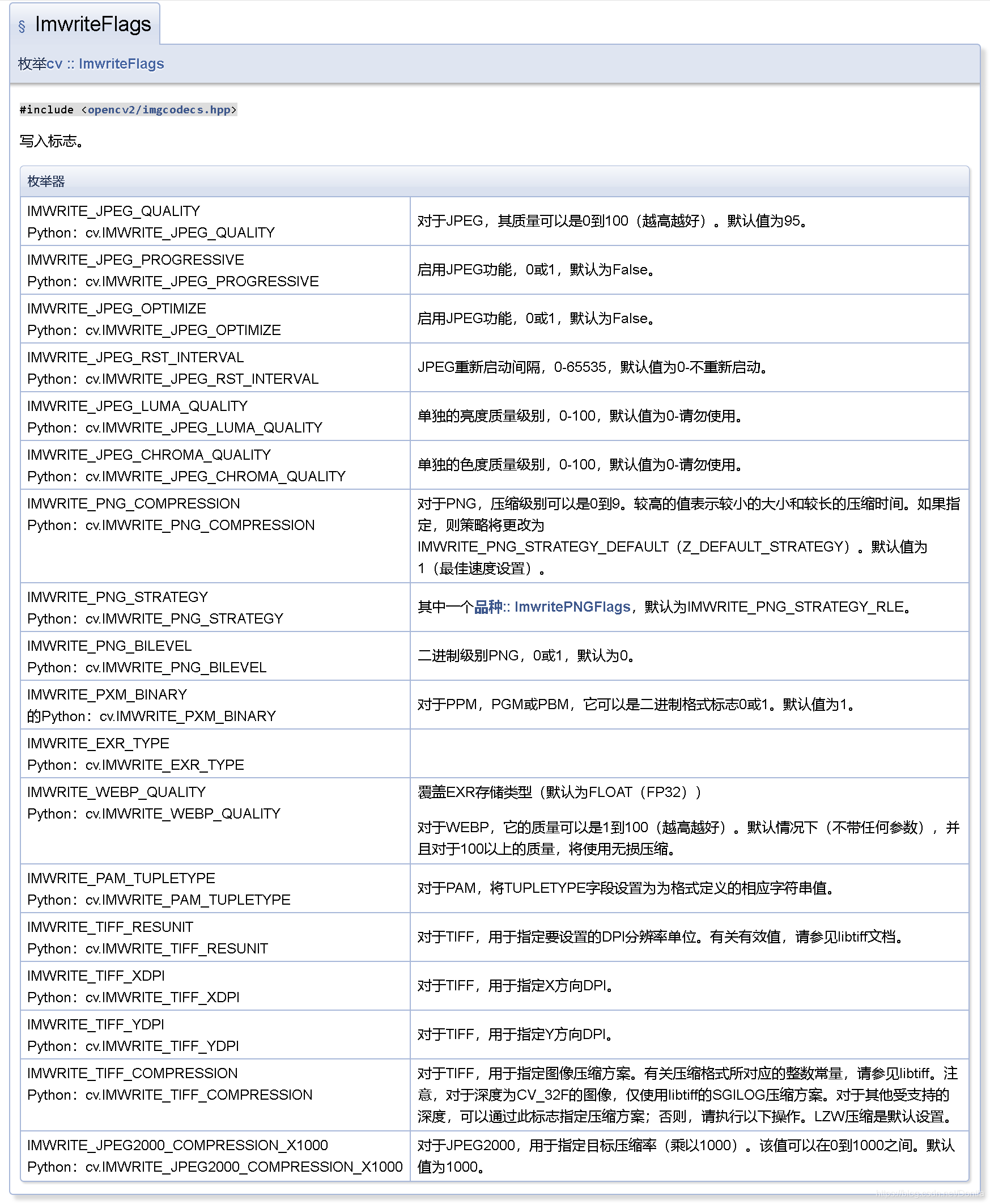The height and width of the screenshot is (1204, 990).
Task: Select the 枚举器 table header
Action: tap(46, 181)
